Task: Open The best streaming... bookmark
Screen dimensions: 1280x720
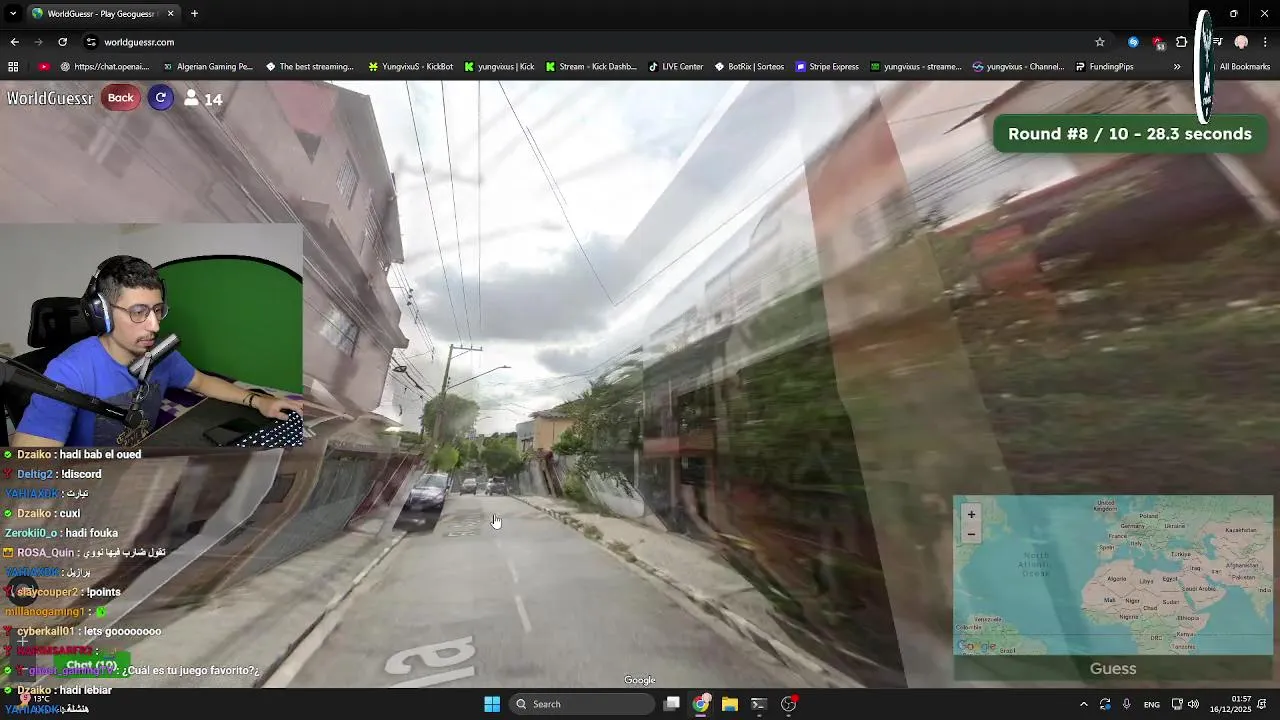Action: (310, 67)
